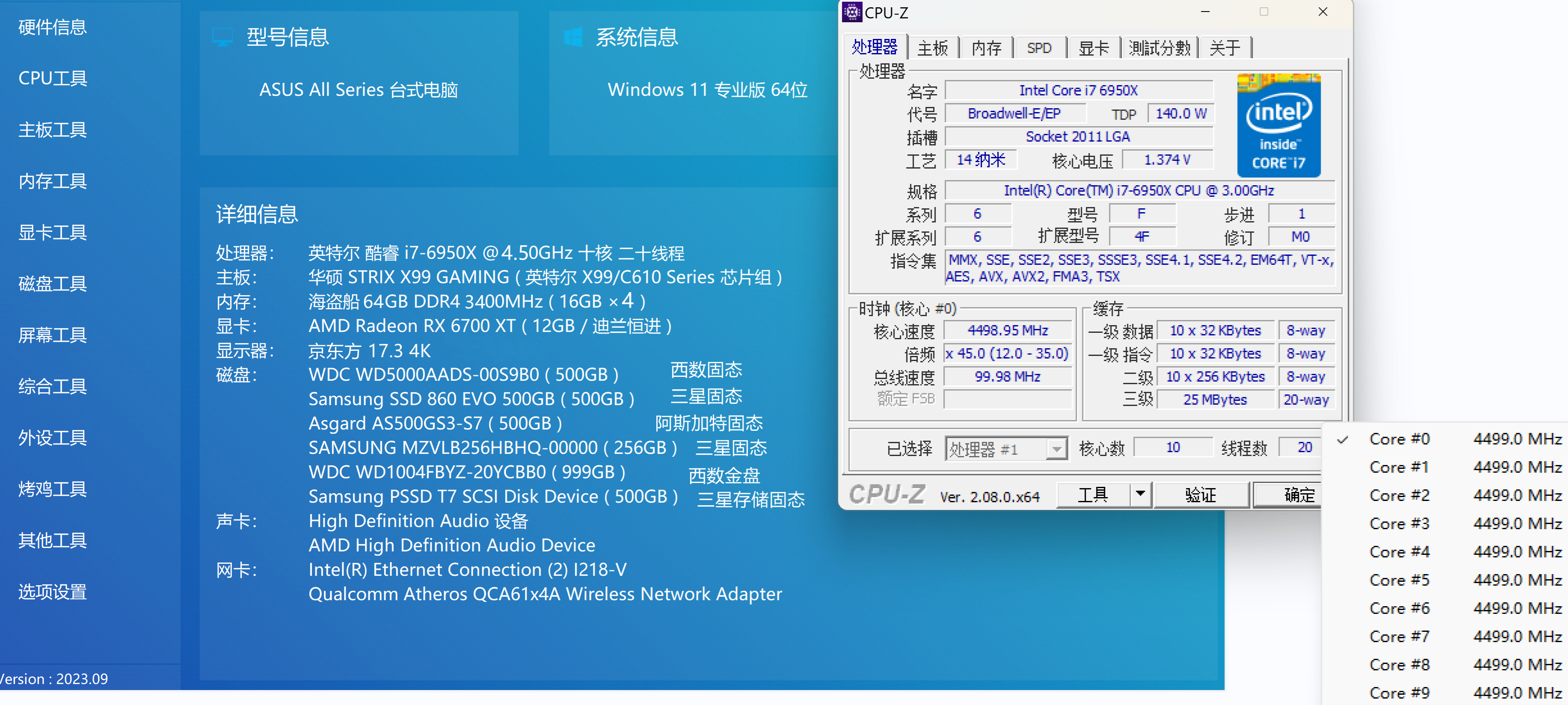Open CPU工具 in the sidebar
Viewport: 1568px width, 705px height.
tap(52, 78)
